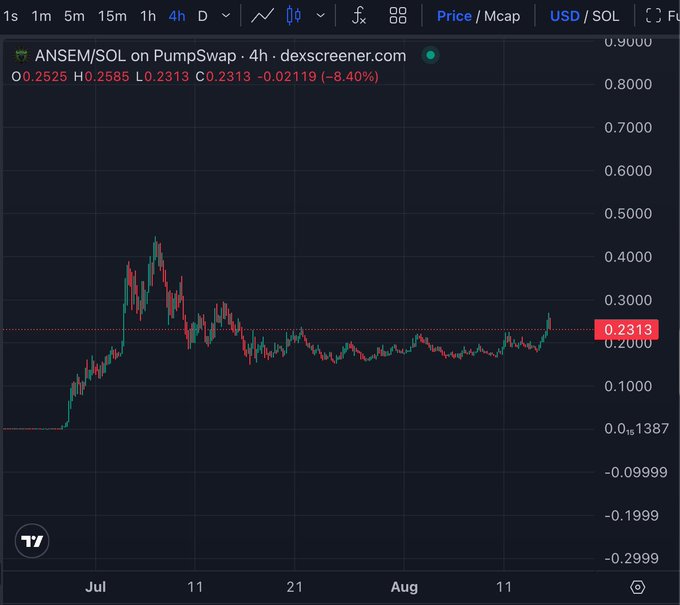Click the 0.5000 price axis label
Screen dimensions: 680x605
pos(628,213)
